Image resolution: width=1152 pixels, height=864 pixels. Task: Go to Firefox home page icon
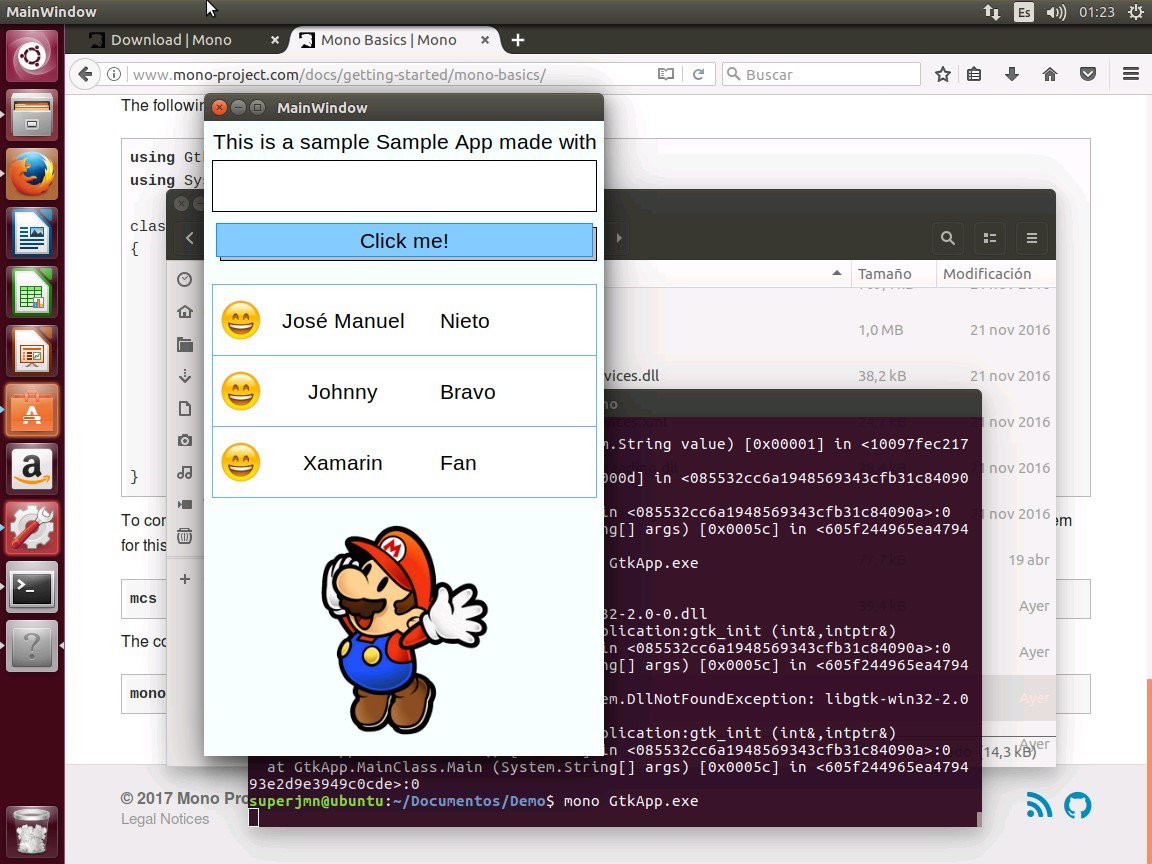[x=1050, y=74]
